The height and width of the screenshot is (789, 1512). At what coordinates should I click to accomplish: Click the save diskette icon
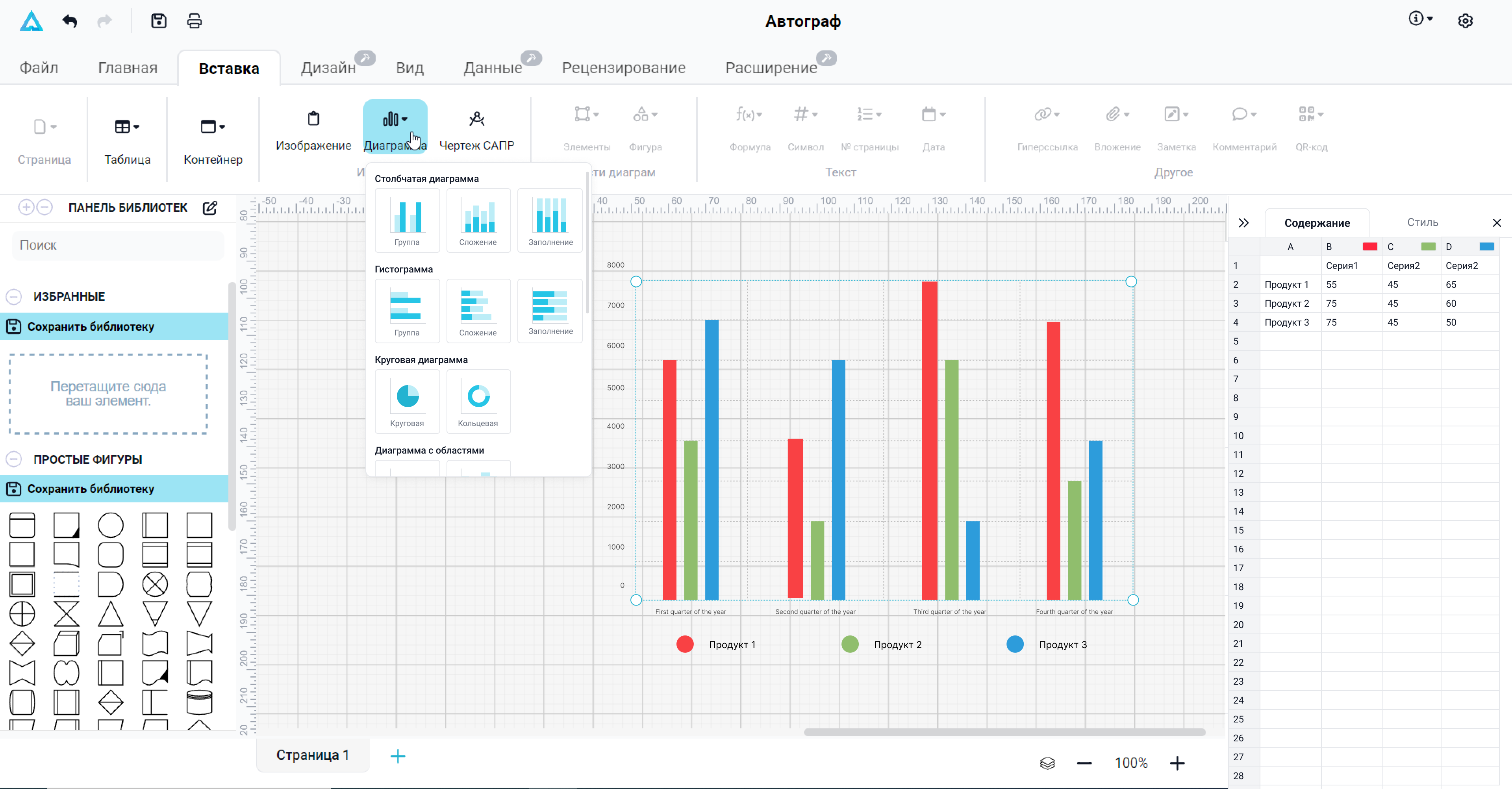158,21
